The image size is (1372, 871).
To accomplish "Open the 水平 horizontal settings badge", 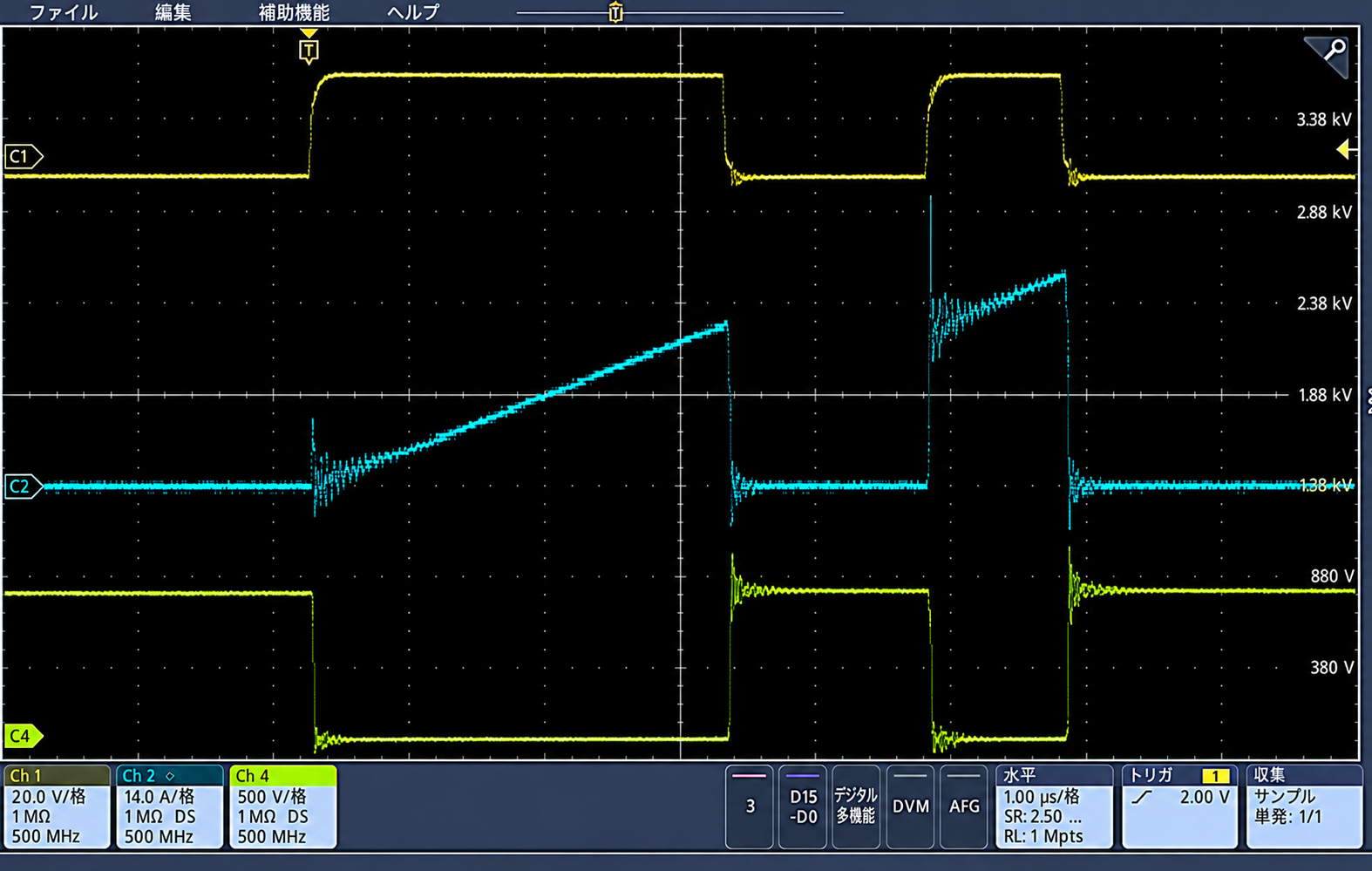I will click(1054, 806).
